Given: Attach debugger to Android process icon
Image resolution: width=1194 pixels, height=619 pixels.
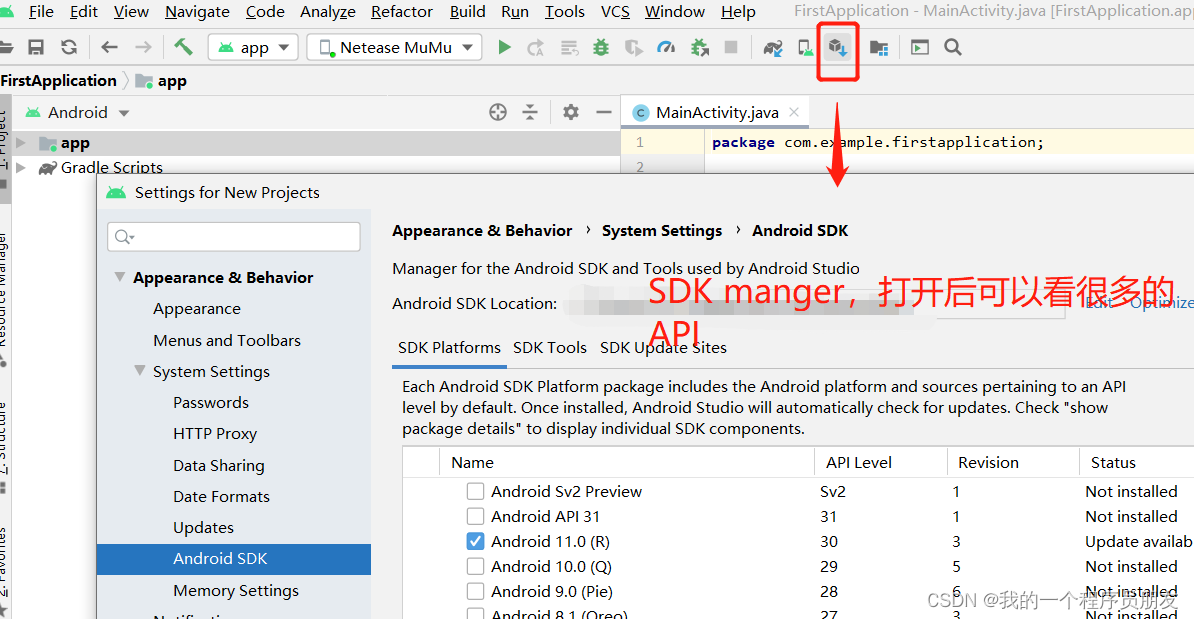Looking at the screenshot, I should point(700,48).
